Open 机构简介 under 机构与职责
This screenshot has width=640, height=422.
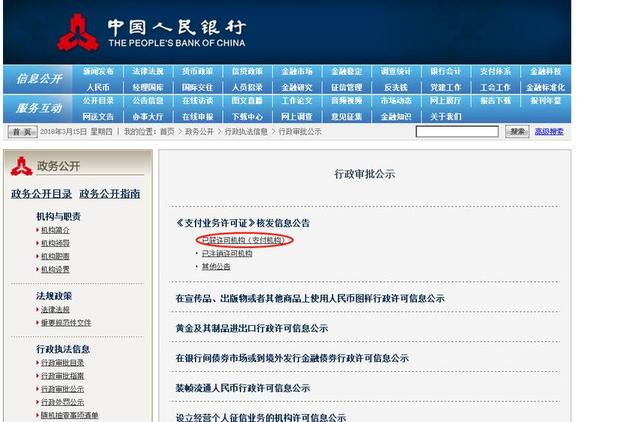pyautogui.click(x=55, y=230)
